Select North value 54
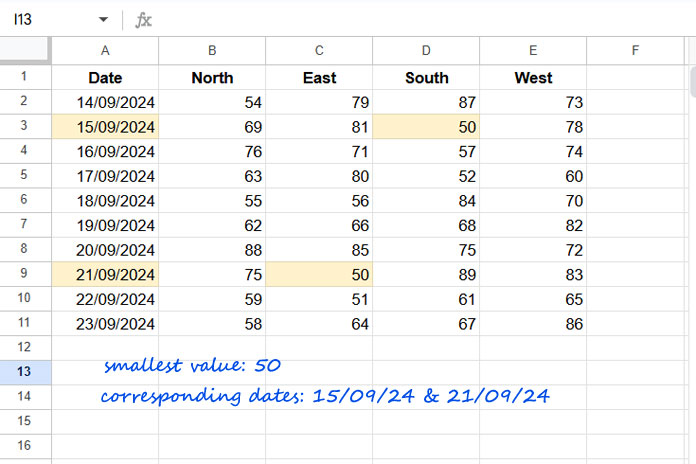Viewport: 696px width, 464px height. click(x=212, y=102)
